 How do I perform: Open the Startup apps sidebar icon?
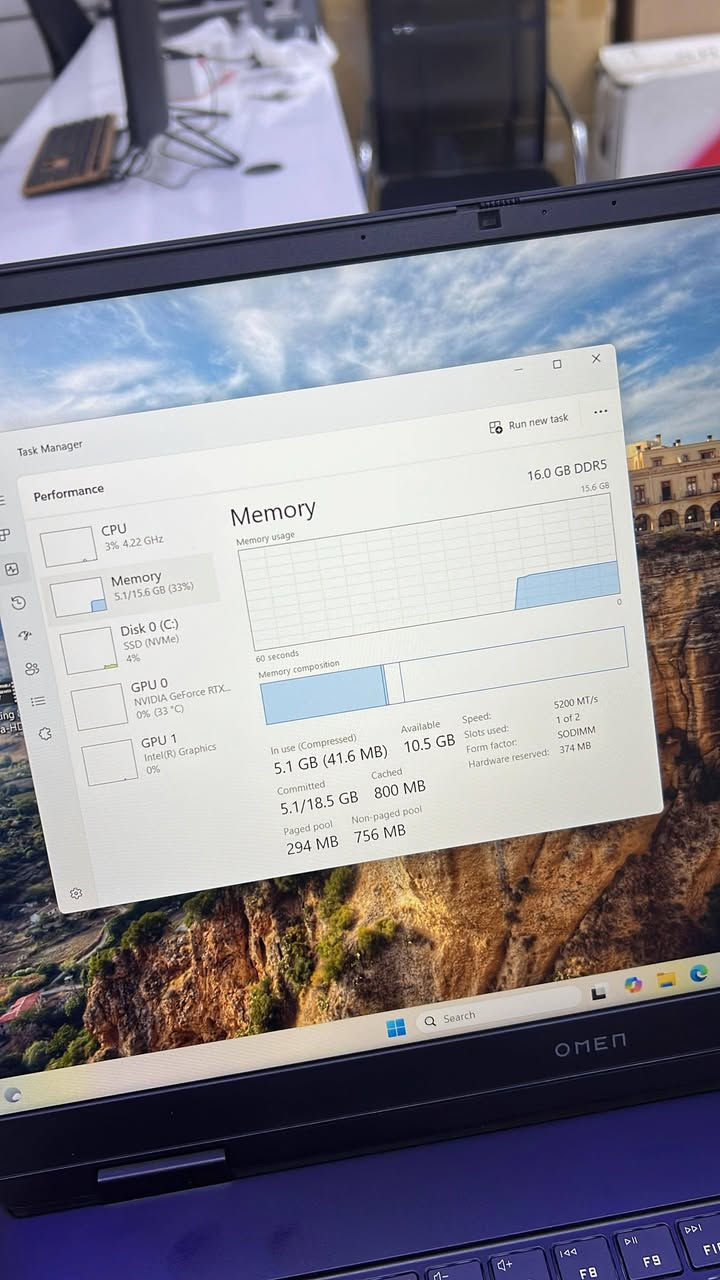(x=25, y=635)
